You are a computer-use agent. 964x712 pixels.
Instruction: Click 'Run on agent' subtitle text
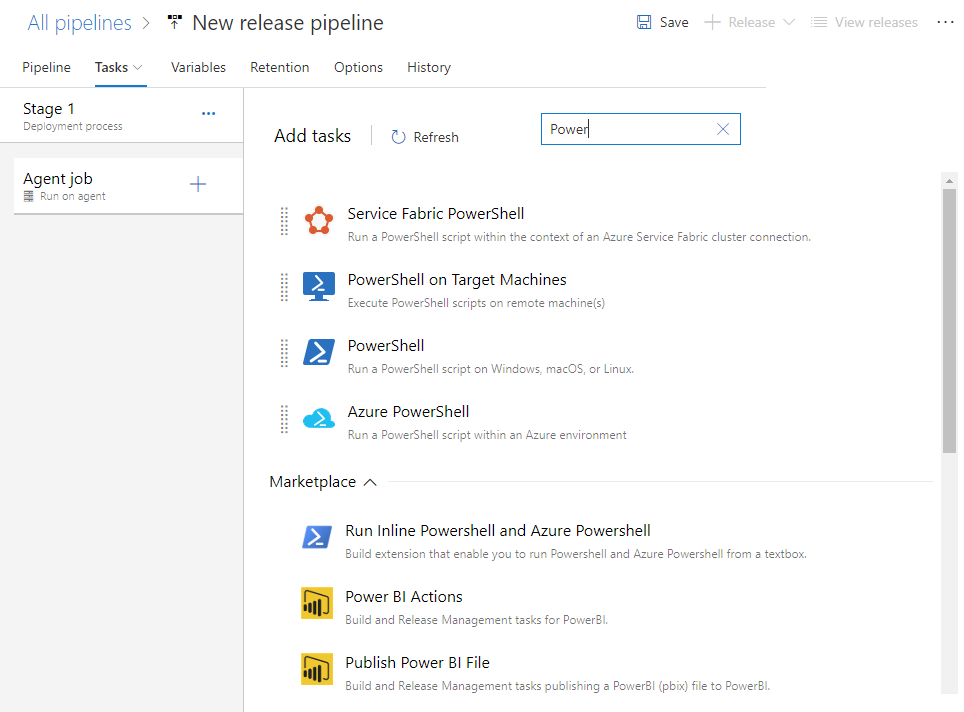point(73,196)
